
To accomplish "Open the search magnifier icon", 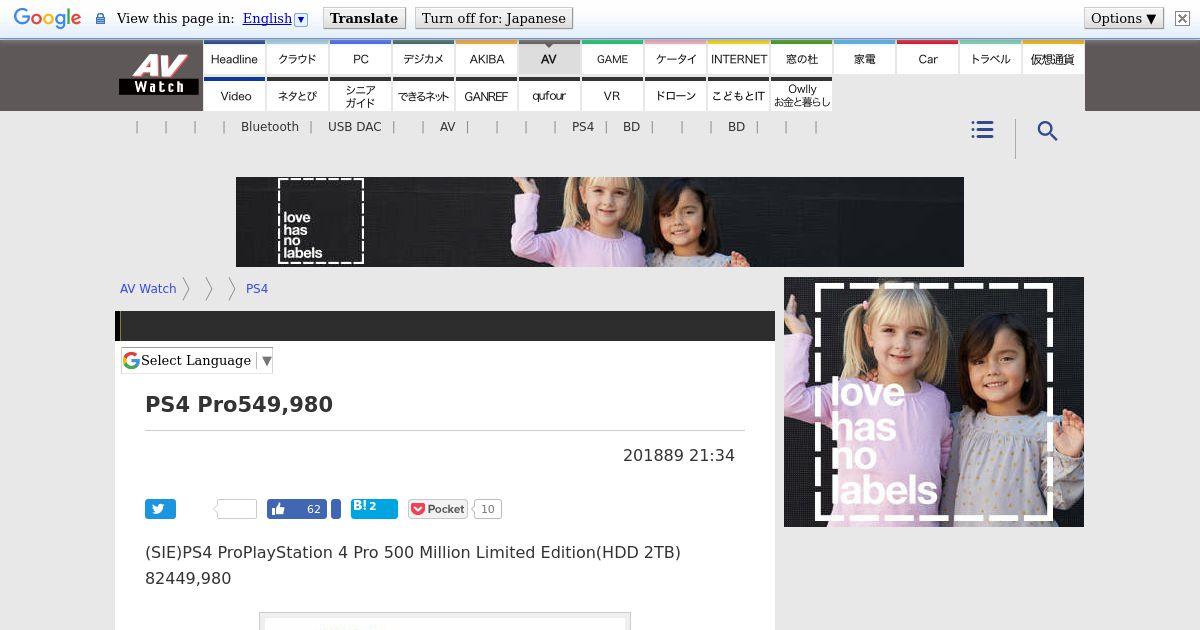I will [x=1047, y=131].
